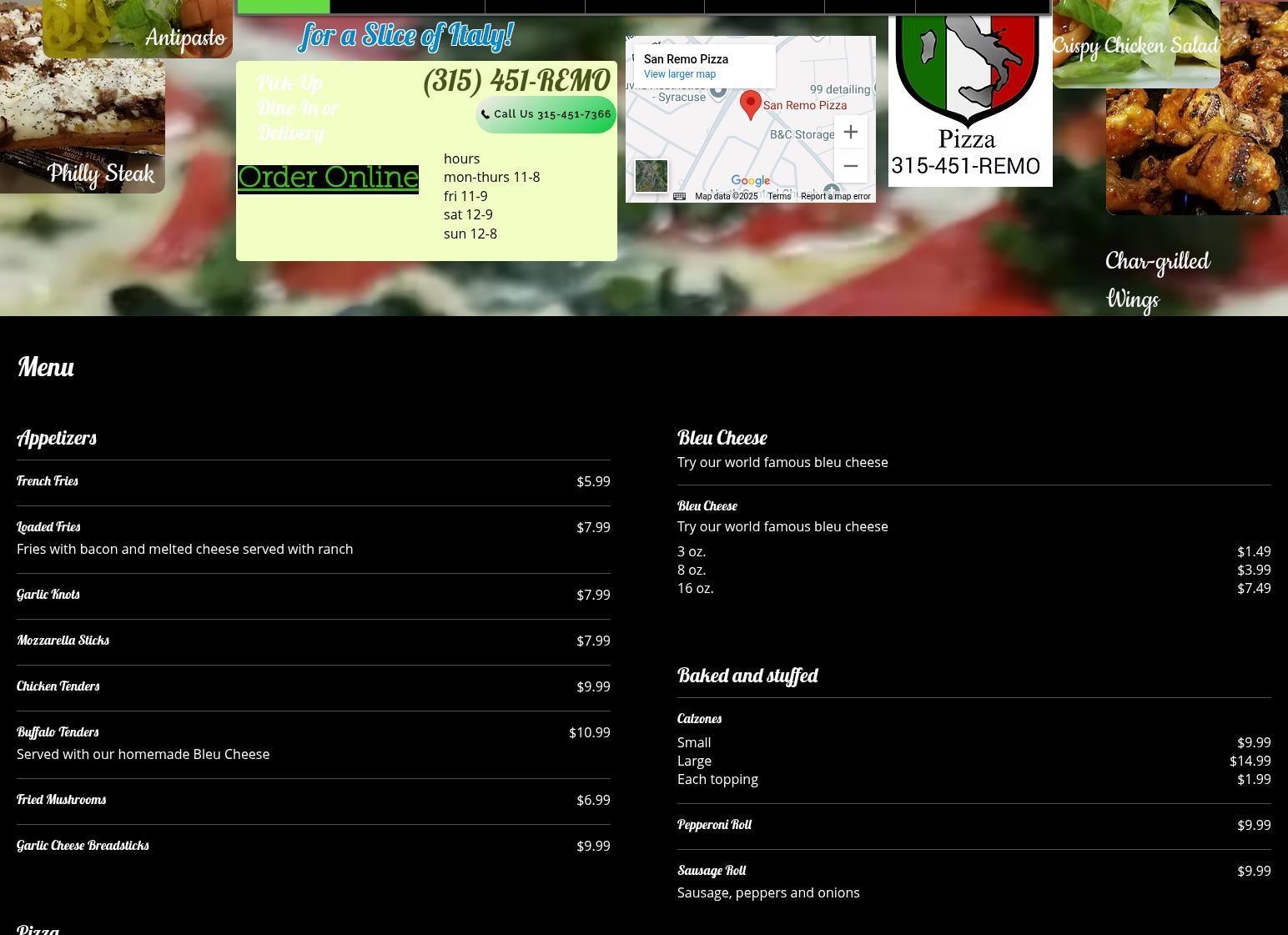Select the Garlic Cheese Breadsticks menu item
This screenshot has height=935, width=1288.
83,846
